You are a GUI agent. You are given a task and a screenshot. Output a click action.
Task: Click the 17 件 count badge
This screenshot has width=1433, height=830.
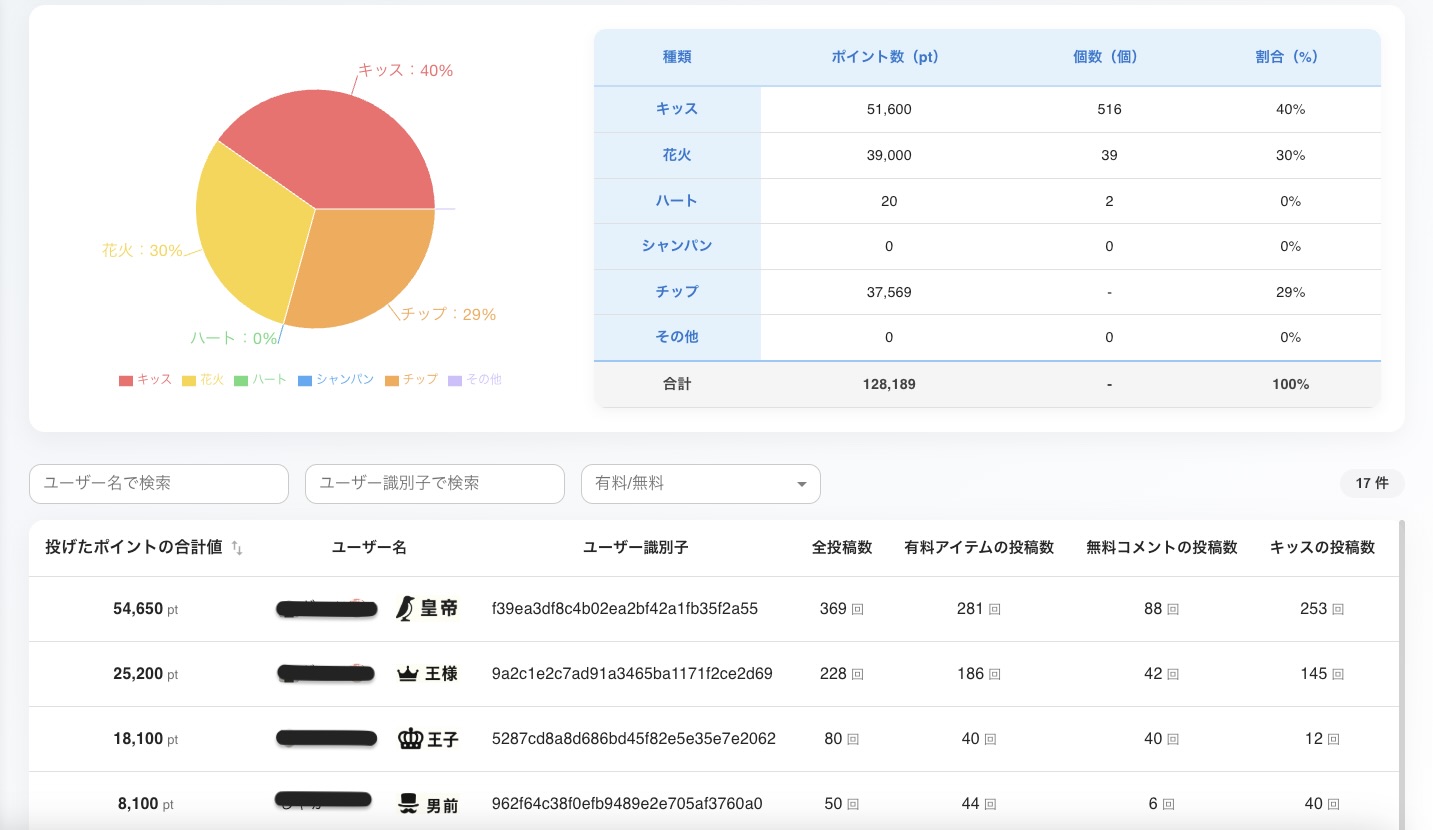(x=1371, y=483)
